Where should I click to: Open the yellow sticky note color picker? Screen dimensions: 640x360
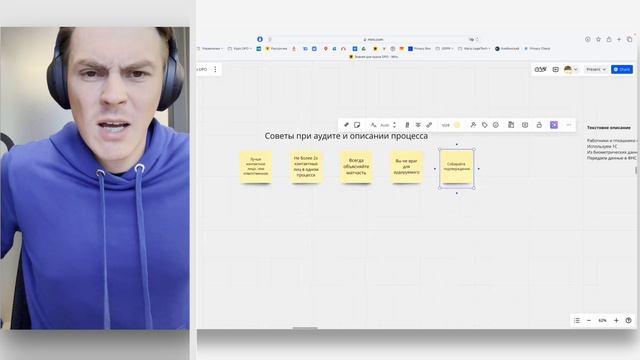pyautogui.click(x=457, y=125)
